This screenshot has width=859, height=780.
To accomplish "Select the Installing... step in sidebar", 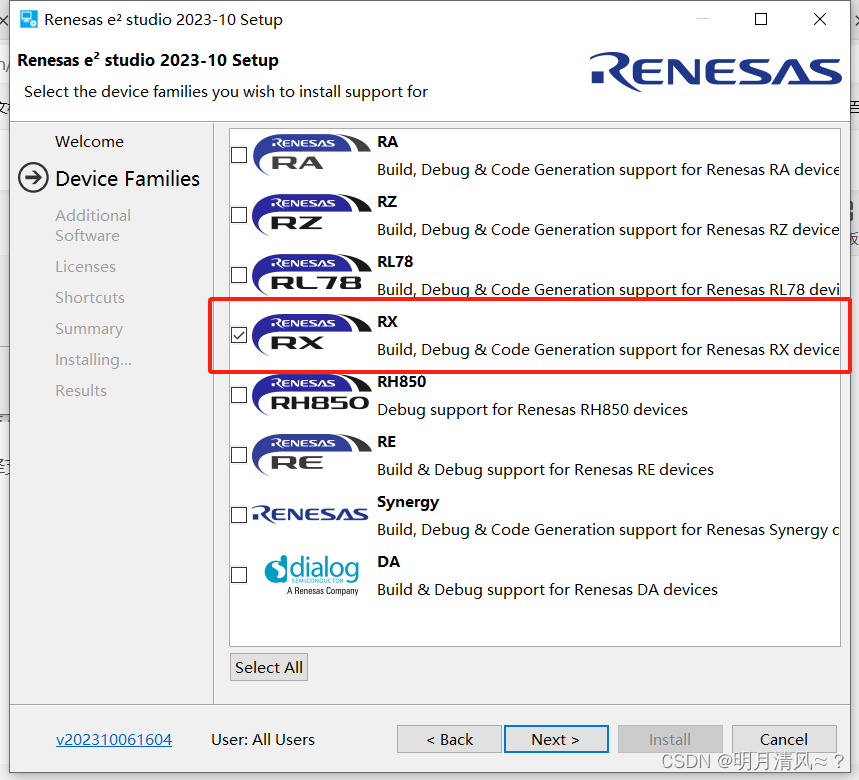I will coord(93,360).
